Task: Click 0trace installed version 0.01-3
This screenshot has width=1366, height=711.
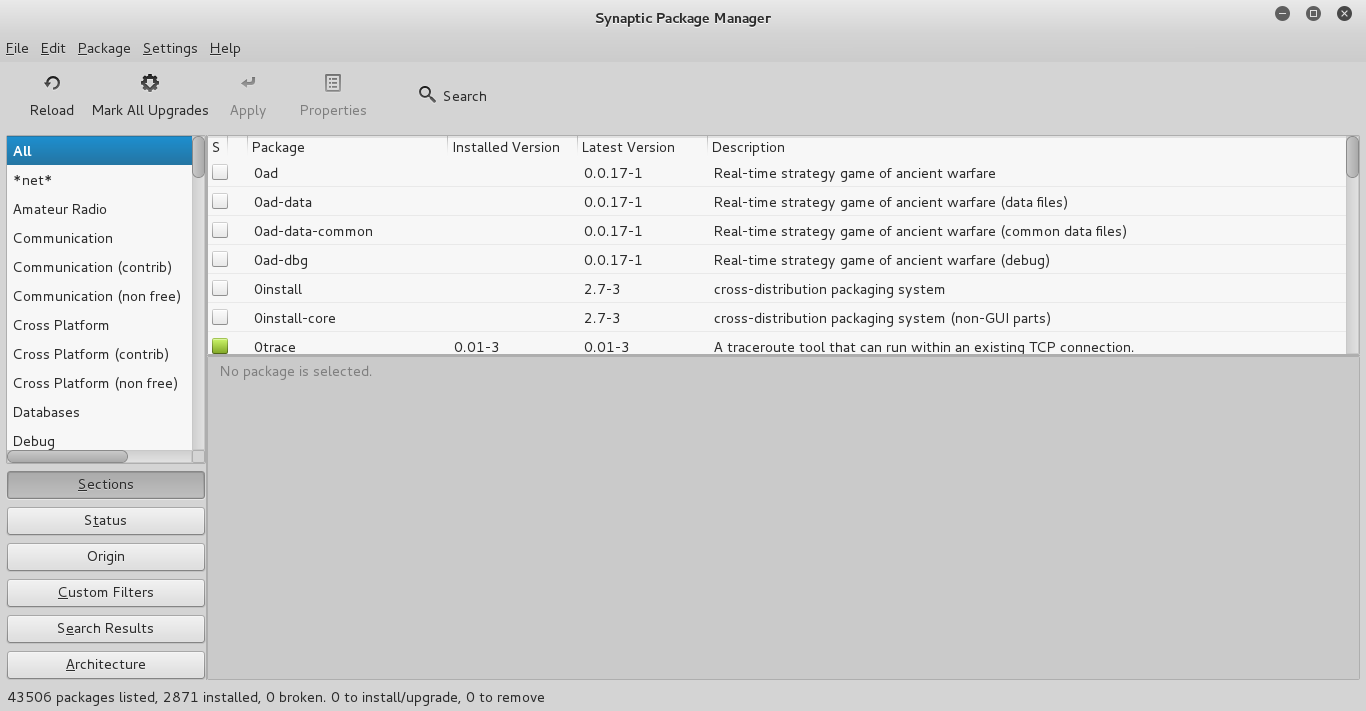Action: 477,347
